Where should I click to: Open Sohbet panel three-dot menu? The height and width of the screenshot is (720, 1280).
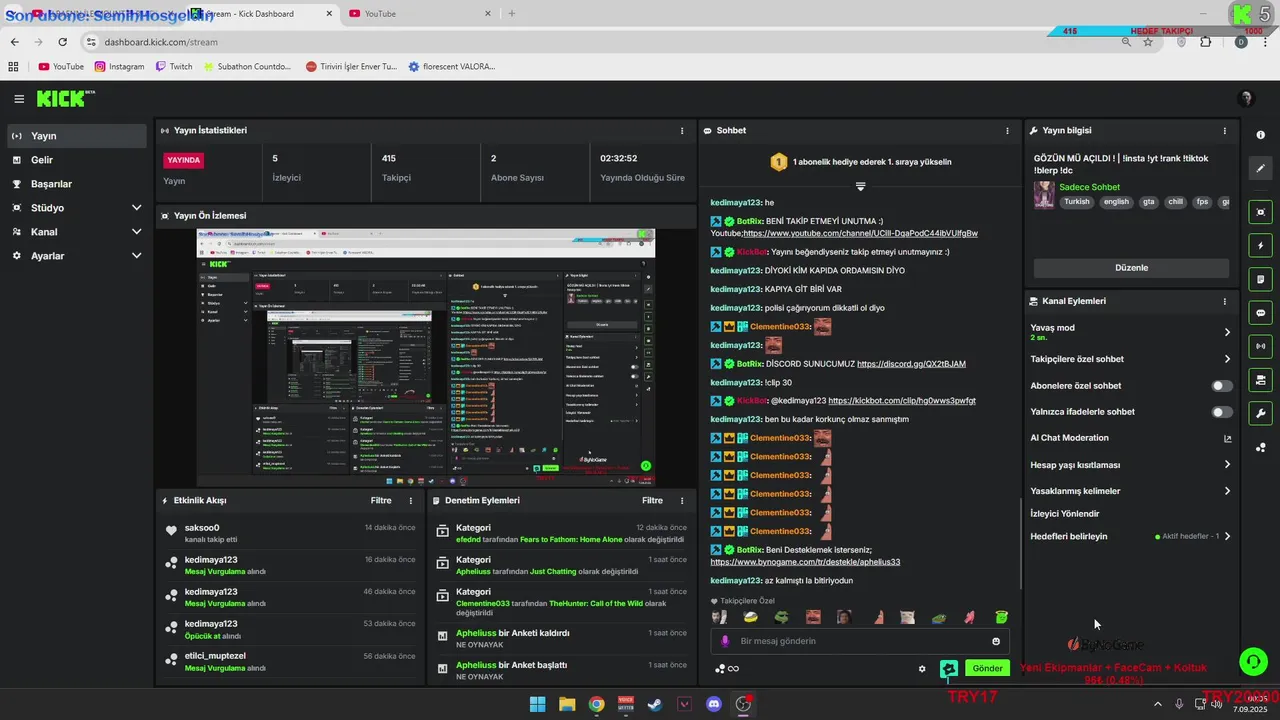tap(1007, 131)
